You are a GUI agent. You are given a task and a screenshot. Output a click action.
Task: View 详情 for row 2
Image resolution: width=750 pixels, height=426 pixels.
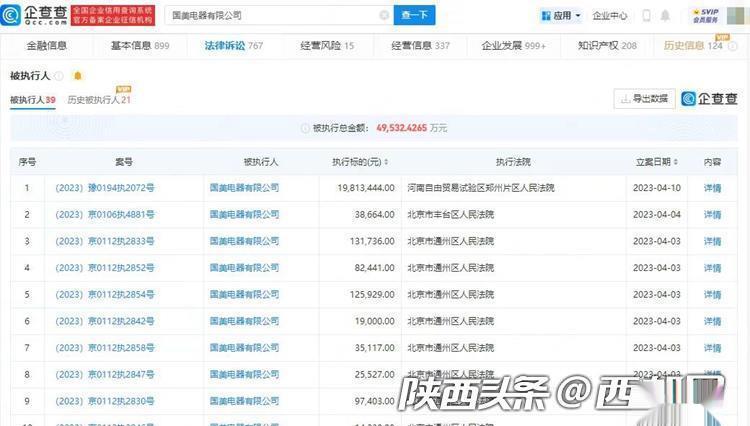pos(712,215)
